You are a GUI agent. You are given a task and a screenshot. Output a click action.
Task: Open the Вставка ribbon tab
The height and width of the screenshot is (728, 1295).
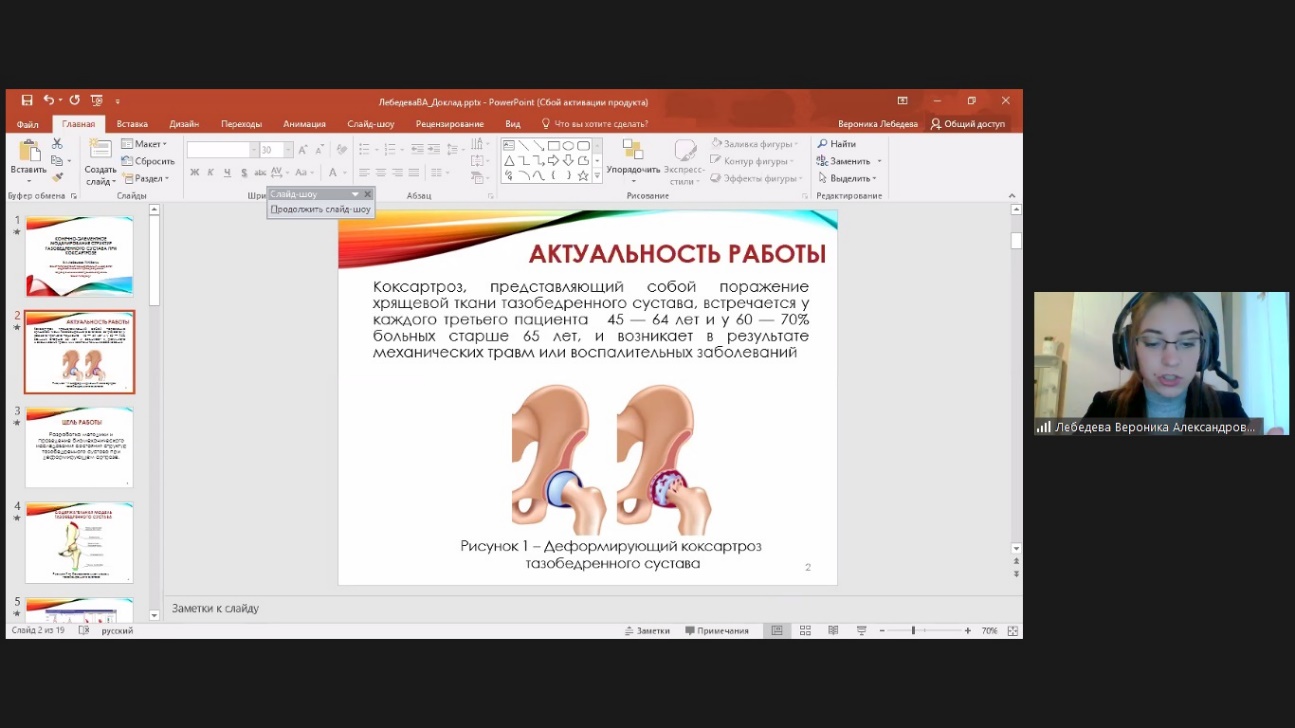point(132,124)
